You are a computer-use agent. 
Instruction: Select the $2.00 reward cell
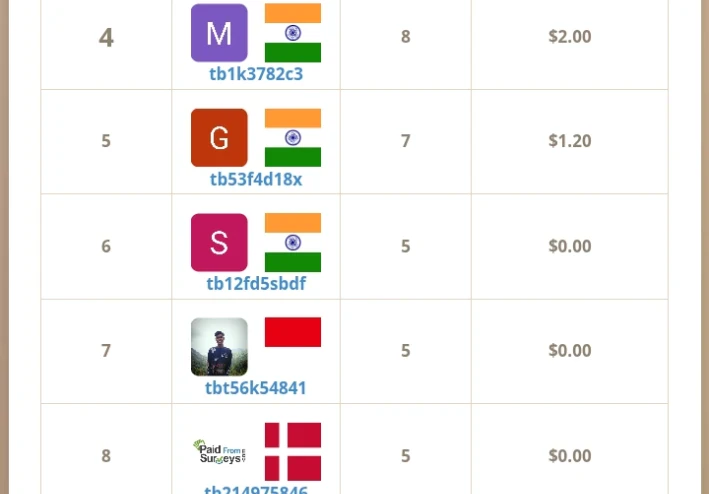(570, 37)
